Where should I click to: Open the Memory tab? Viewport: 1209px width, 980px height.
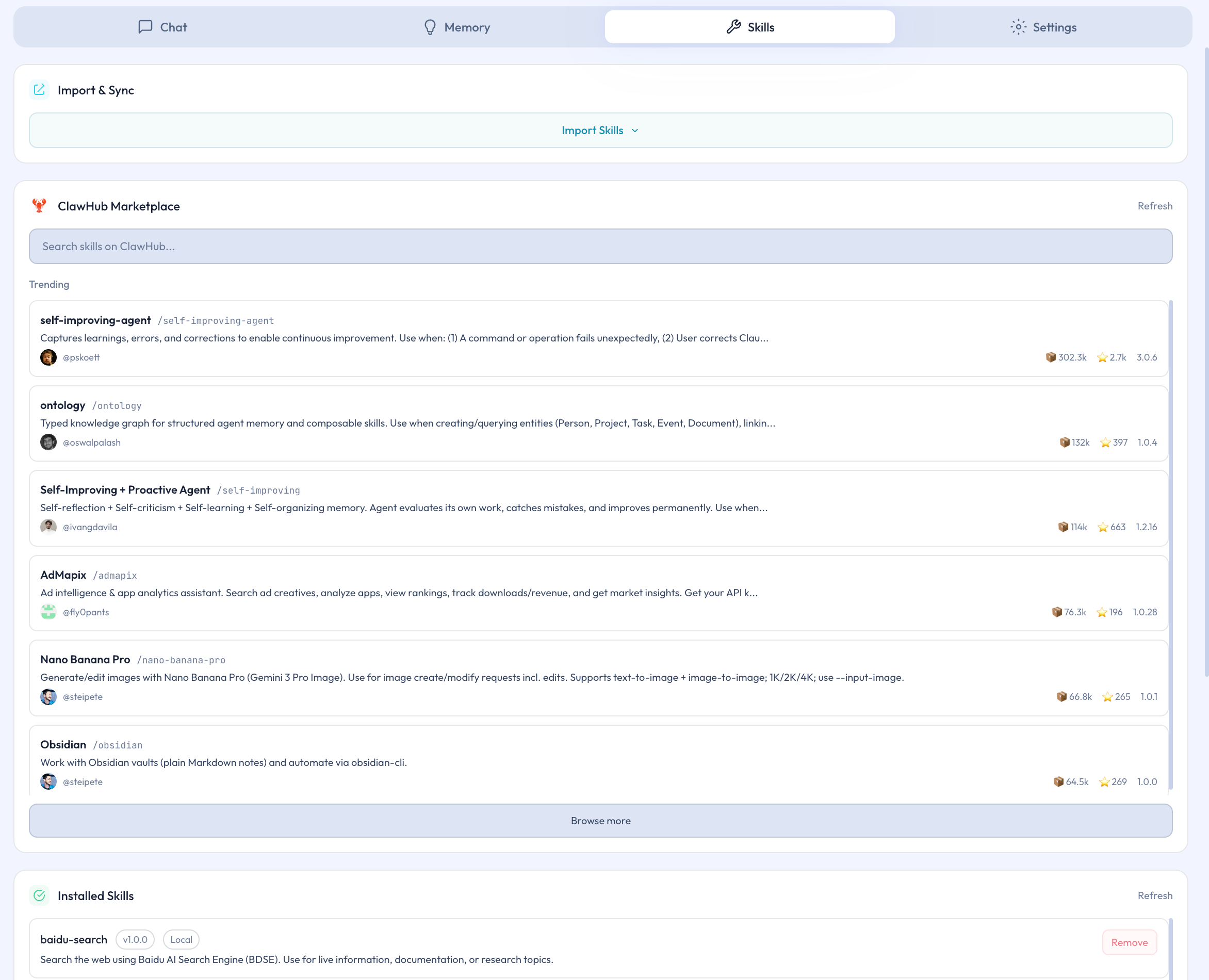tap(456, 27)
